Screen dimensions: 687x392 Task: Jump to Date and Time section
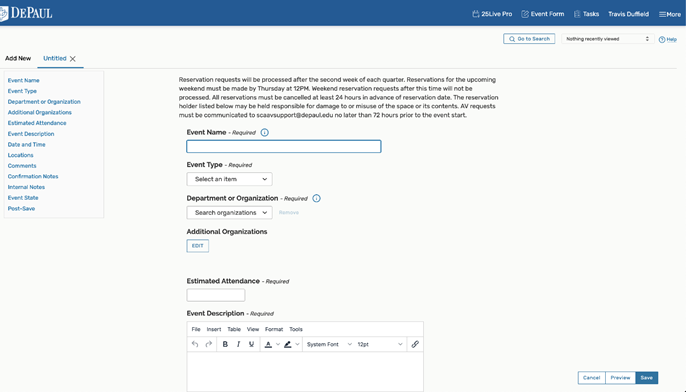[x=26, y=145]
